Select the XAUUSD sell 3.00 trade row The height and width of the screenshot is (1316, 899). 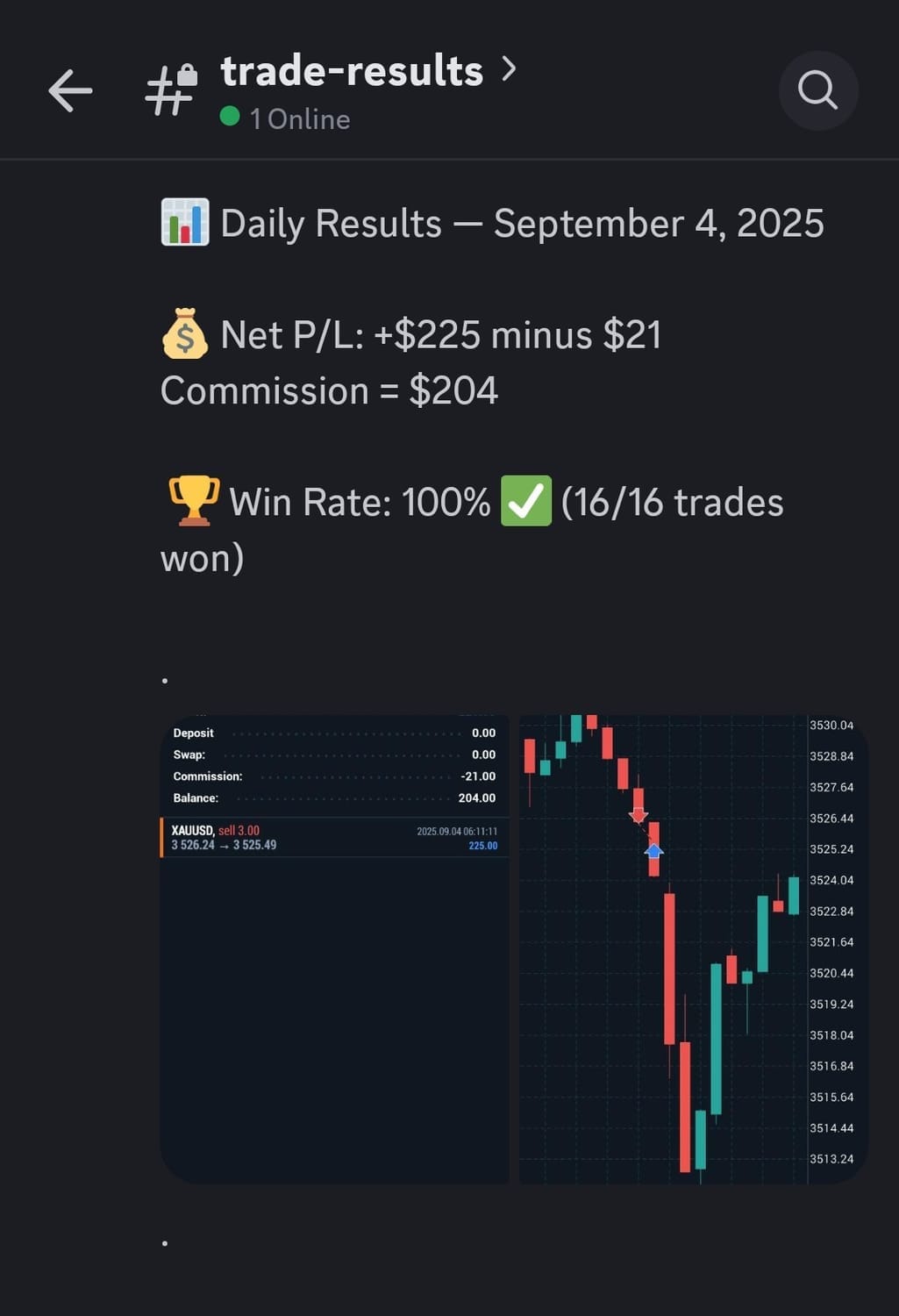coord(334,838)
